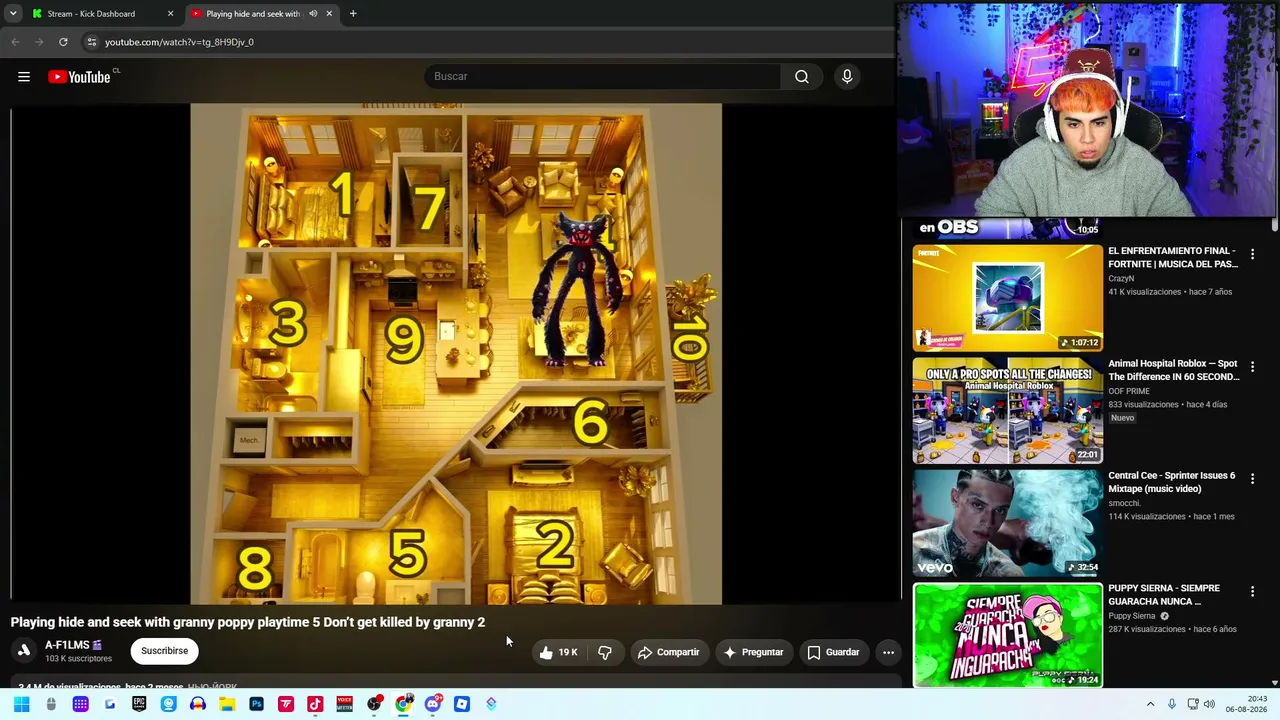Viewport: 1280px width, 720px height.
Task: Click the Compartir share button
Action: pyautogui.click(x=668, y=652)
